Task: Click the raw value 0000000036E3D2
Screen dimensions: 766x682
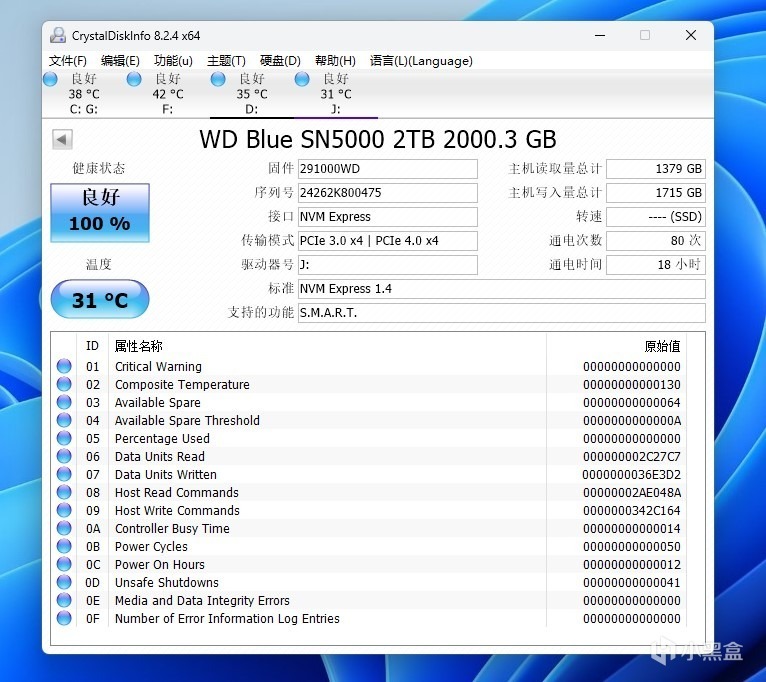Action: (632, 474)
